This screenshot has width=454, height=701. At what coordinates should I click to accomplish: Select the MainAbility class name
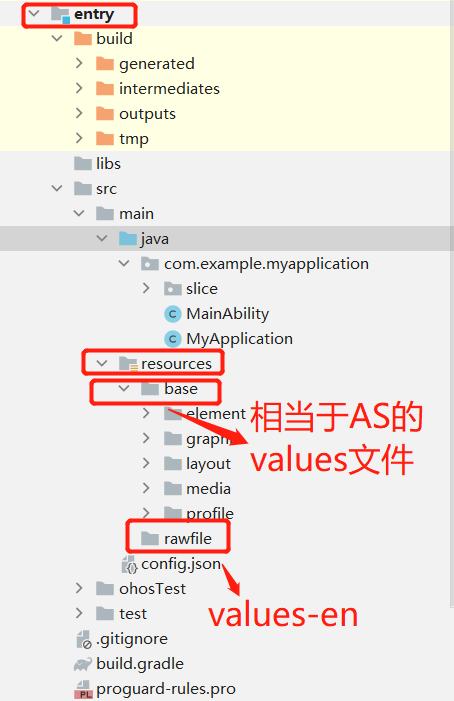pyautogui.click(x=227, y=314)
